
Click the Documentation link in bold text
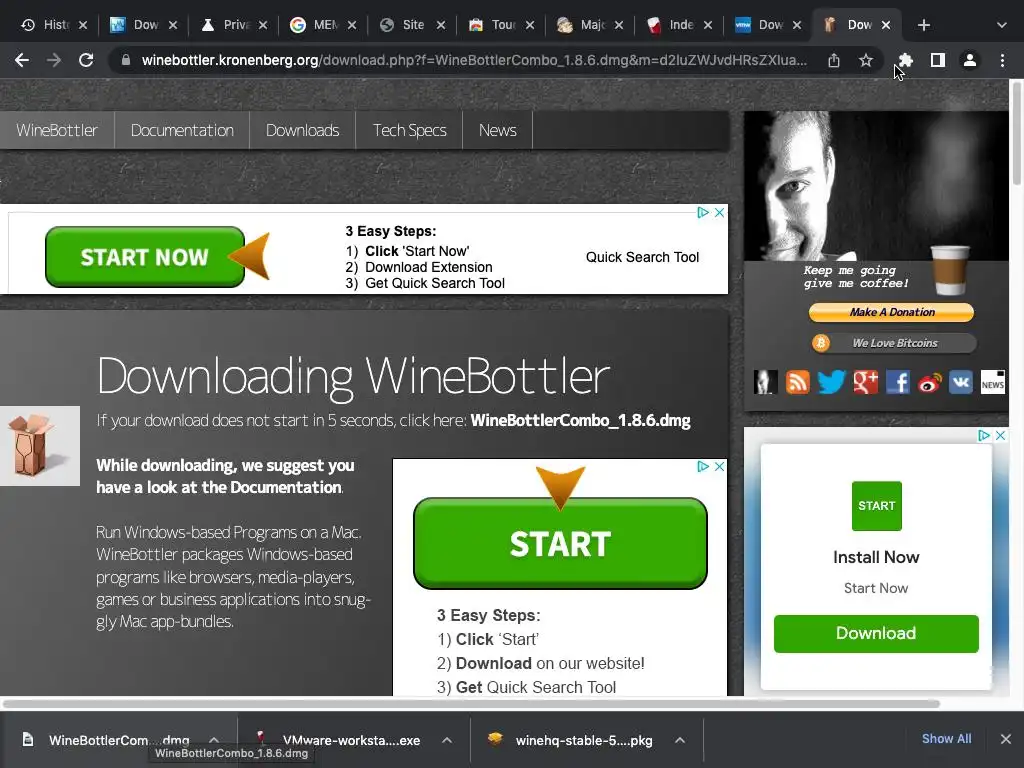coord(285,487)
